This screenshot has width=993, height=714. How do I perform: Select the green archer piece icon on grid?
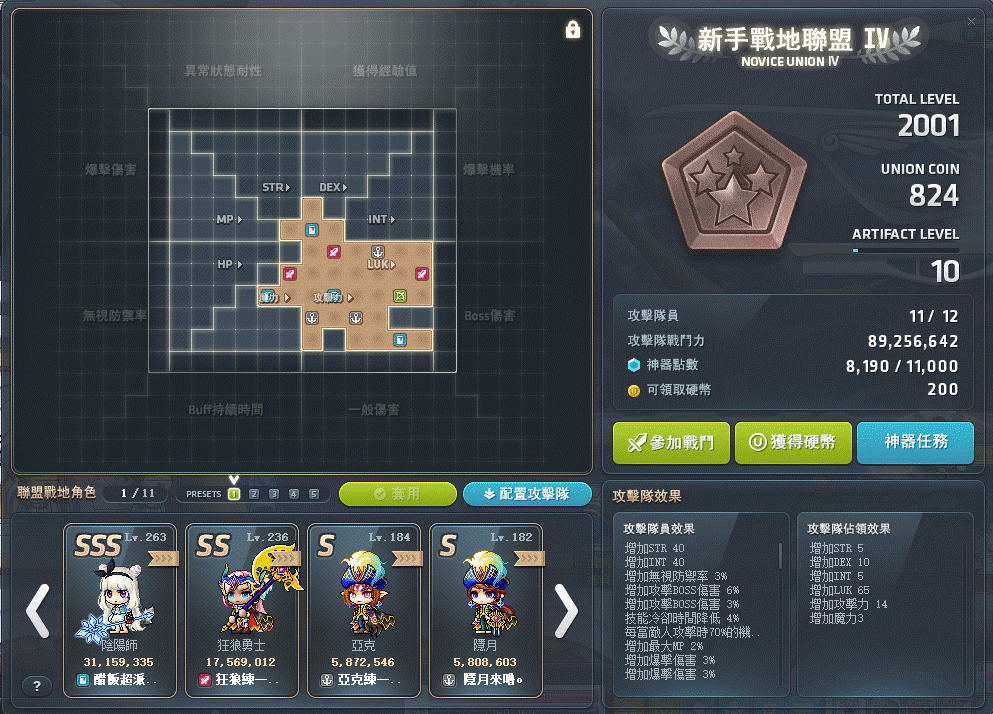[x=400, y=296]
